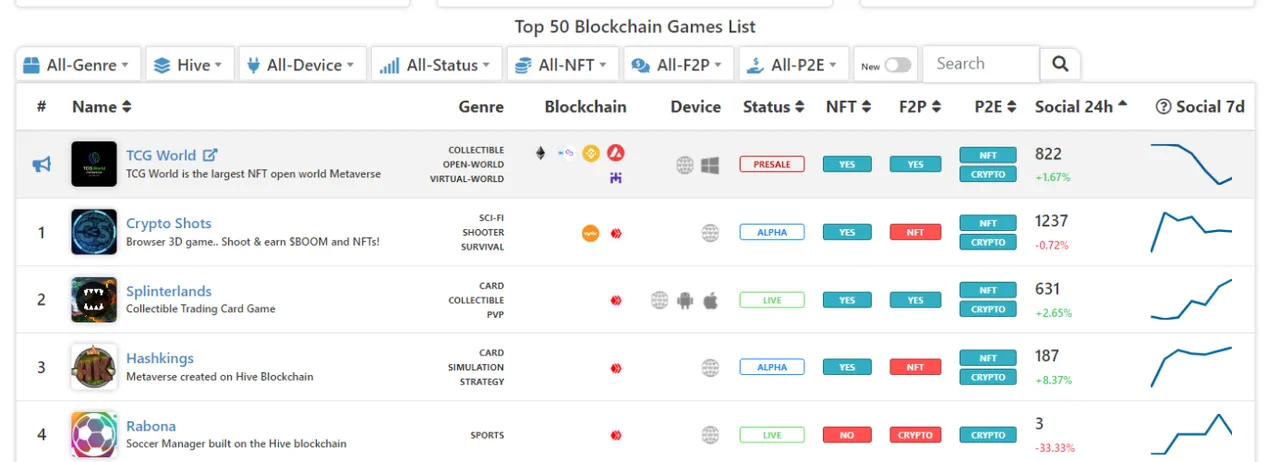This screenshot has width=1280, height=462.
Task: Click the red NFT F2P badge for Crypto Shots
Action: (x=915, y=232)
